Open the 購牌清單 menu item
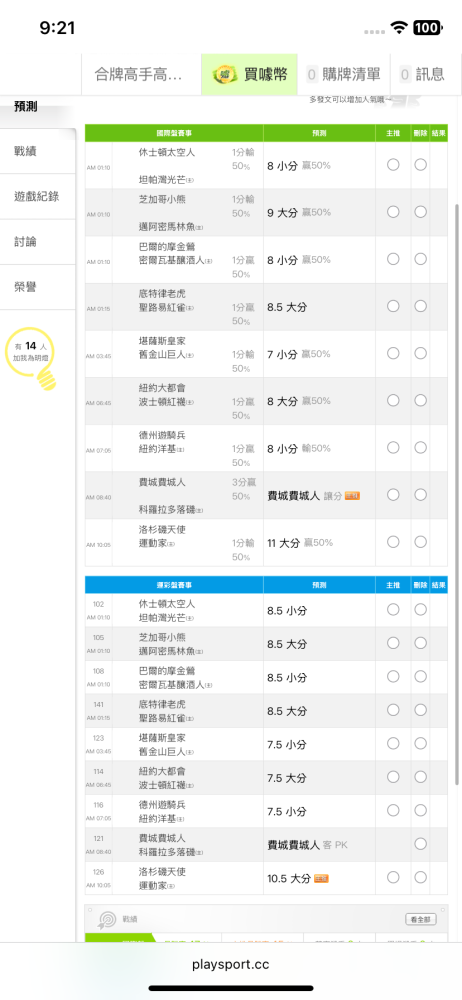This screenshot has width=462, height=1000. [344, 75]
